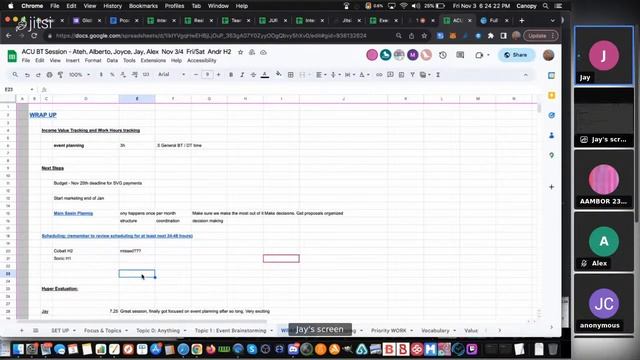
Task: Open the Vocabulary tab dropdown arrow
Action: coord(454,331)
